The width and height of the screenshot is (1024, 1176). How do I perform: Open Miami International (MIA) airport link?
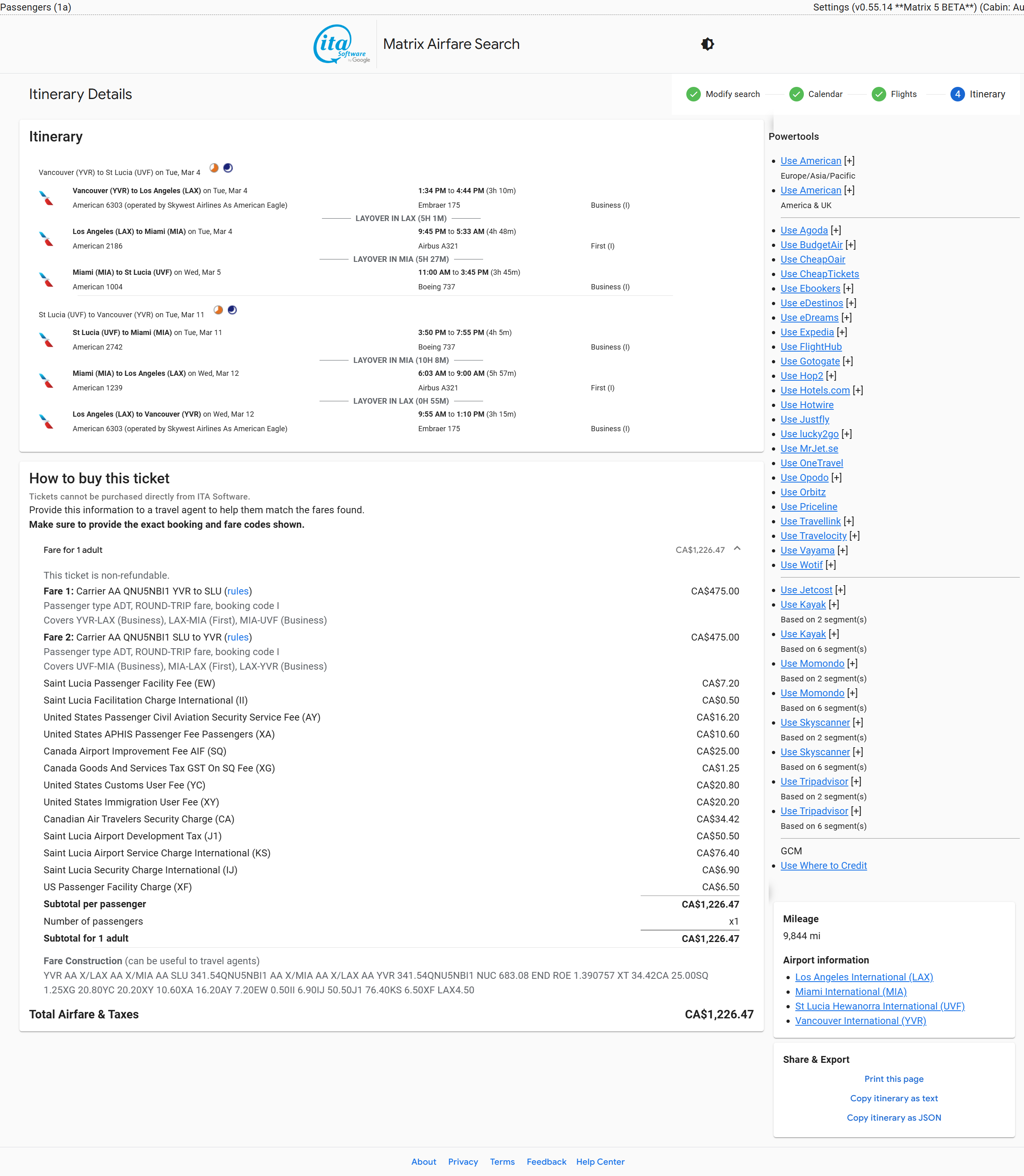click(850, 992)
